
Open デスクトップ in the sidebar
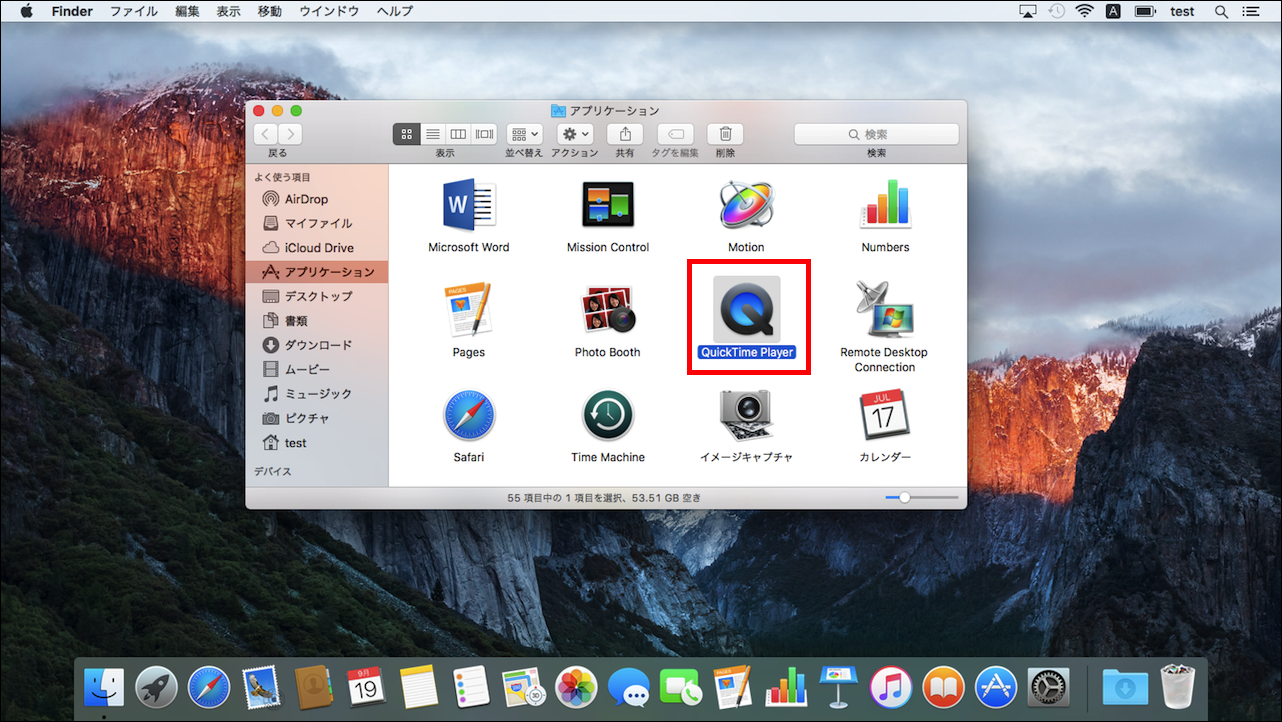pos(317,296)
